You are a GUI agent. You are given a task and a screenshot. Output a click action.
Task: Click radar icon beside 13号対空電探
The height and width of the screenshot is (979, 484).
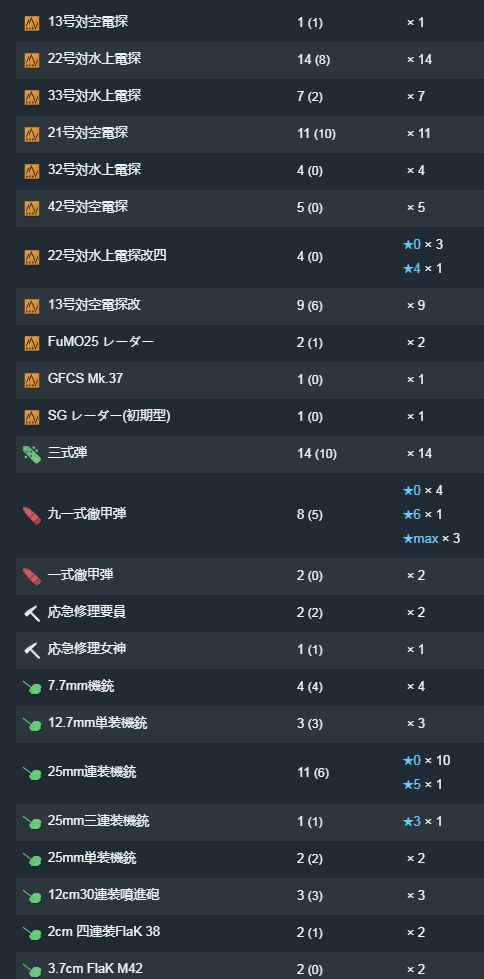point(32,23)
